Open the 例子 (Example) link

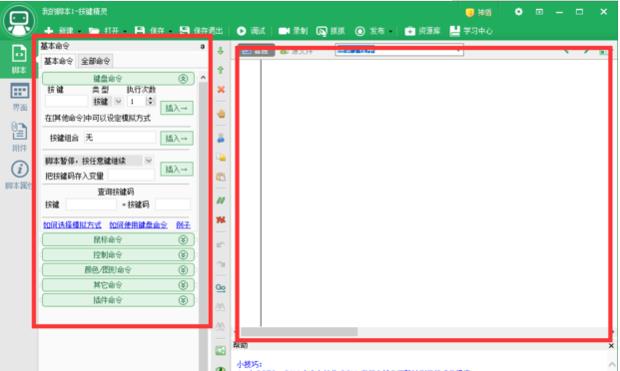[183, 225]
